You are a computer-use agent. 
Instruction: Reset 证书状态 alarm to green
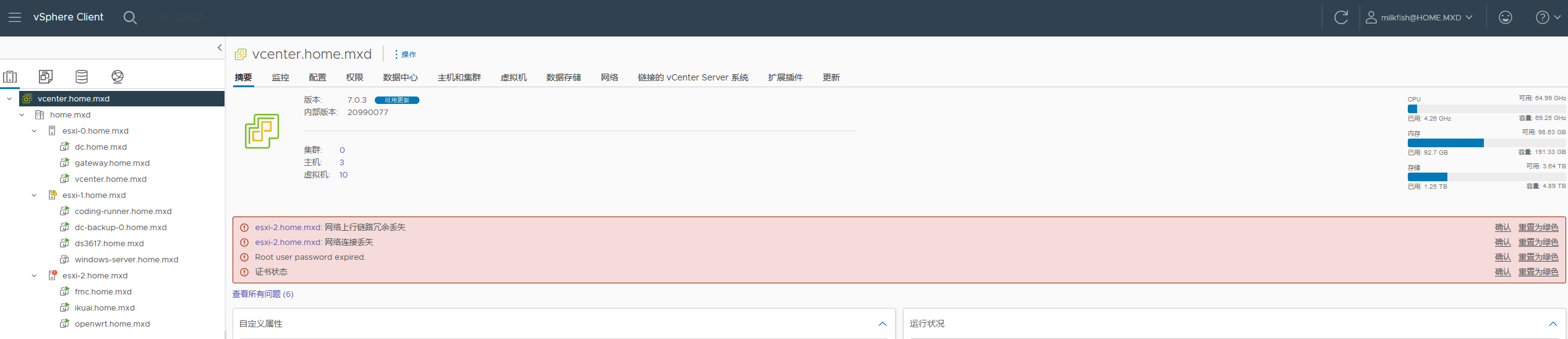pyautogui.click(x=1538, y=272)
